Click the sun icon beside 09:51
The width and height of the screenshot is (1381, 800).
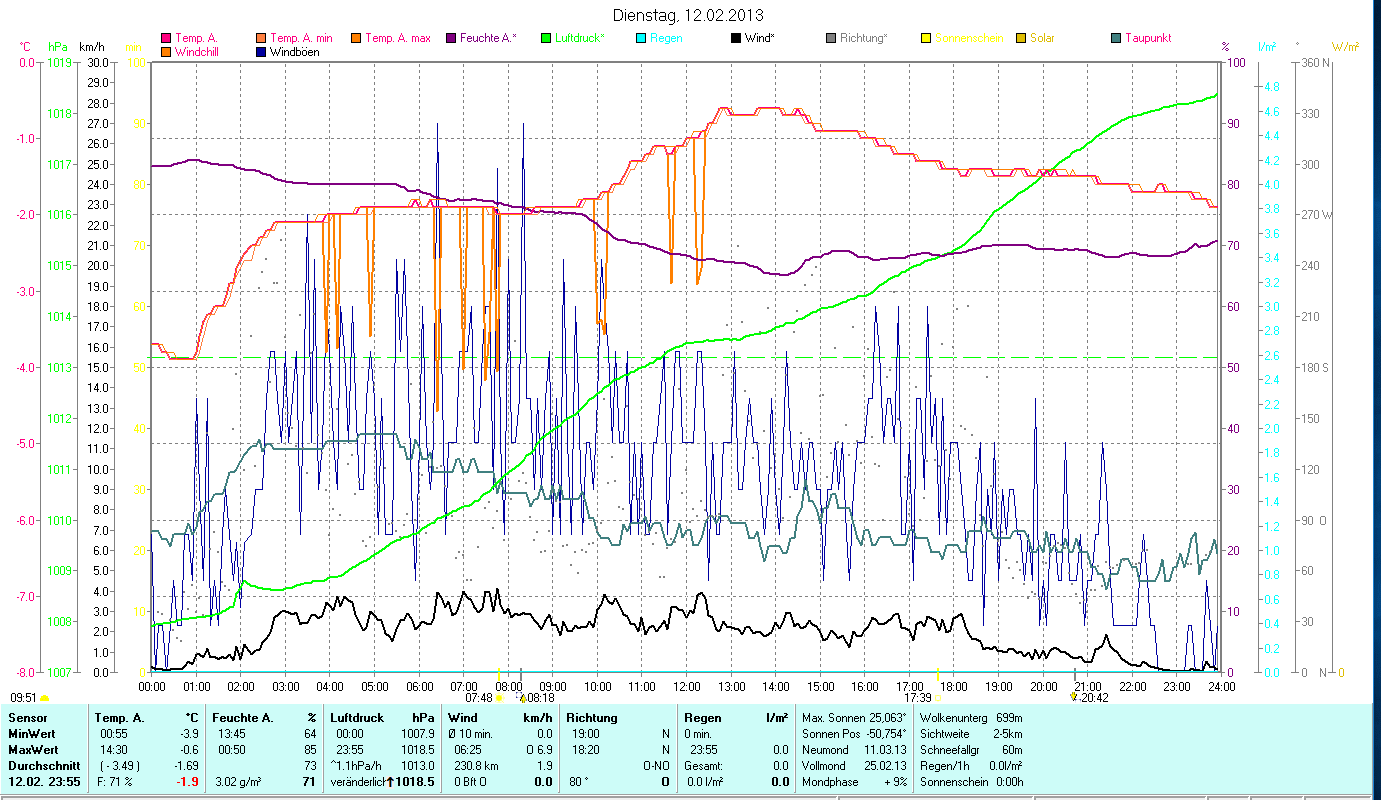[44, 698]
